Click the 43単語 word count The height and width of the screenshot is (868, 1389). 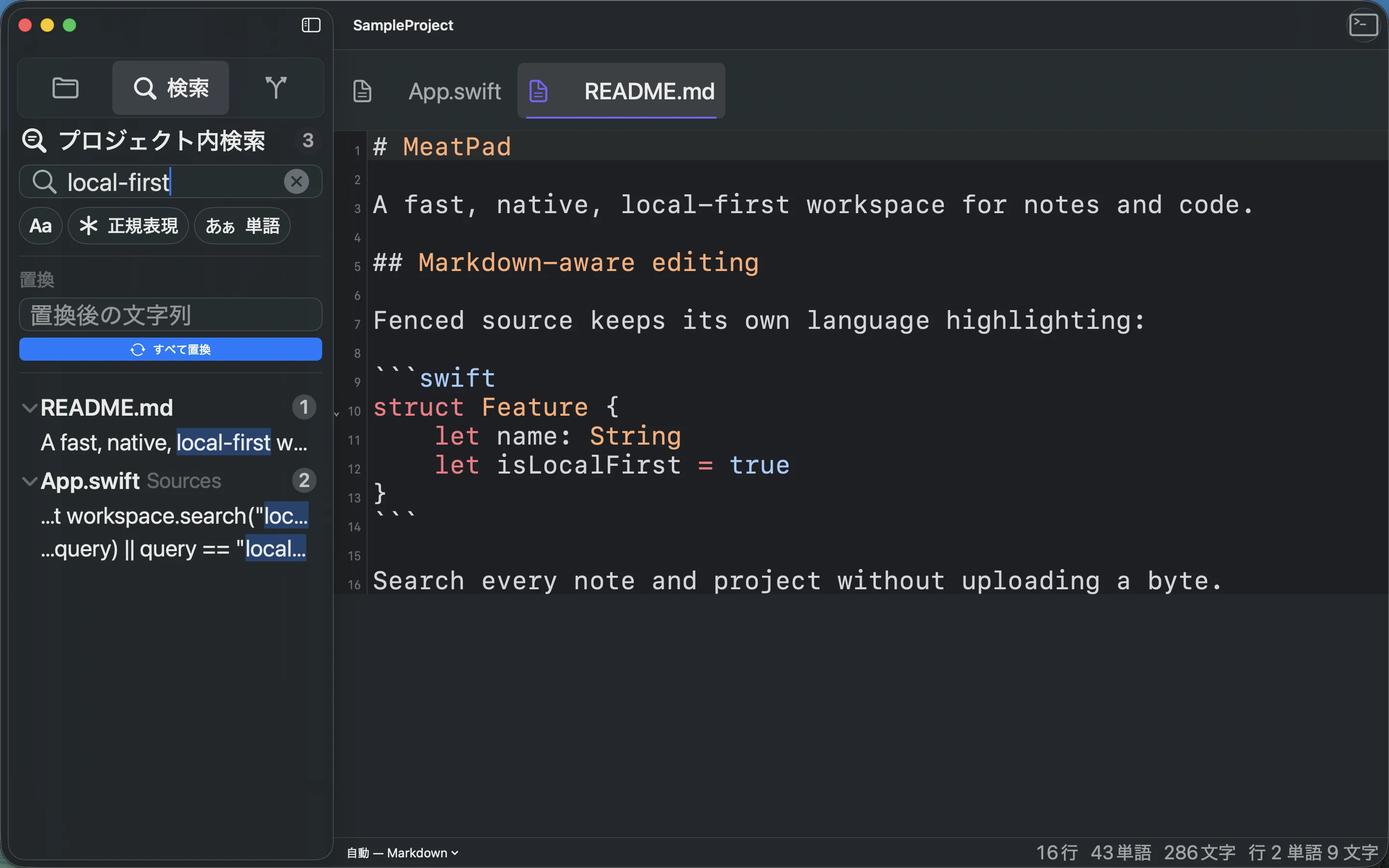[1121, 853]
